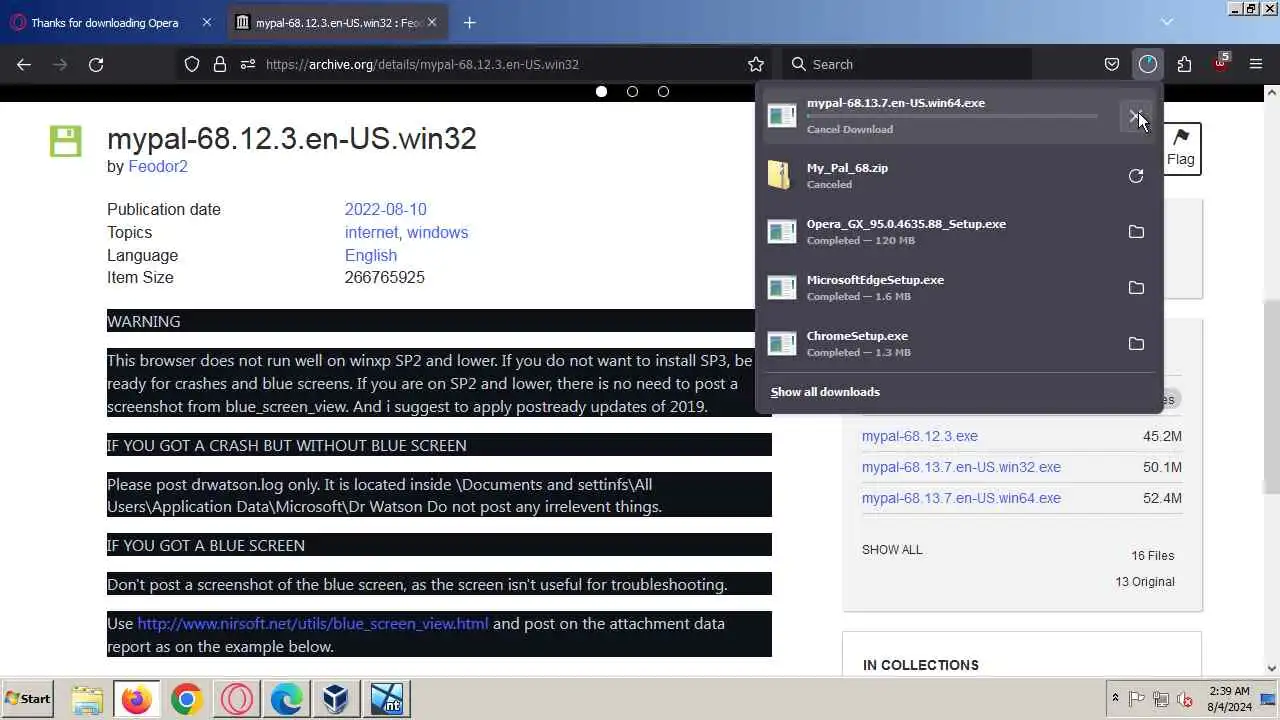This screenshot has width=1280, height=720.
Task: Open the muted volume tray icon
Action: [x=1185, y=699]
